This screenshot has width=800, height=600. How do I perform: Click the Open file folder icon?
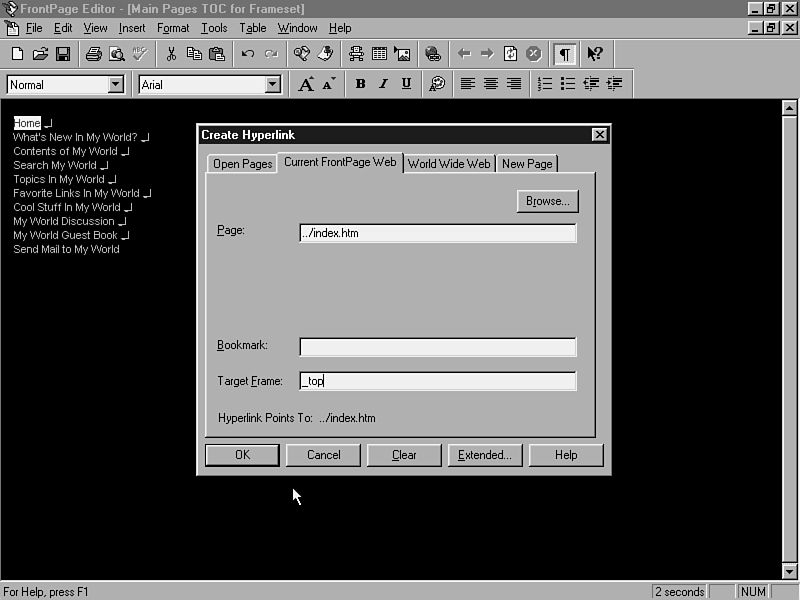click(x=40, y=54)
